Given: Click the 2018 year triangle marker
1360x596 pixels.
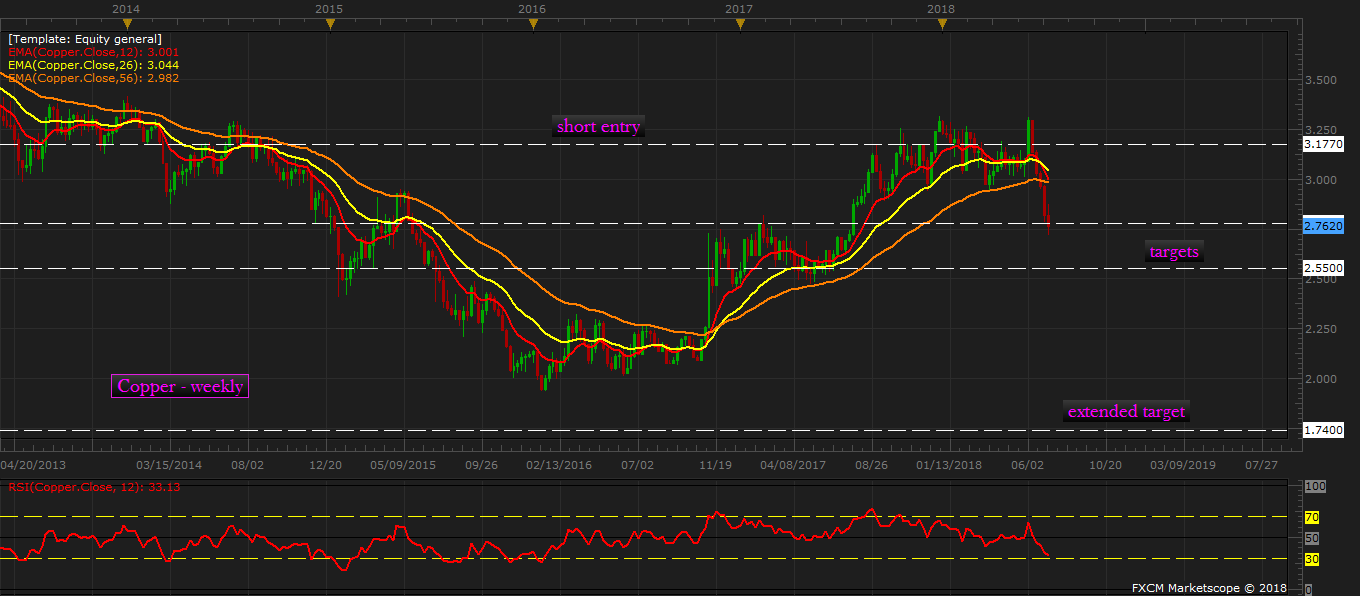Looking at the screenshot, I should [942, 24].
